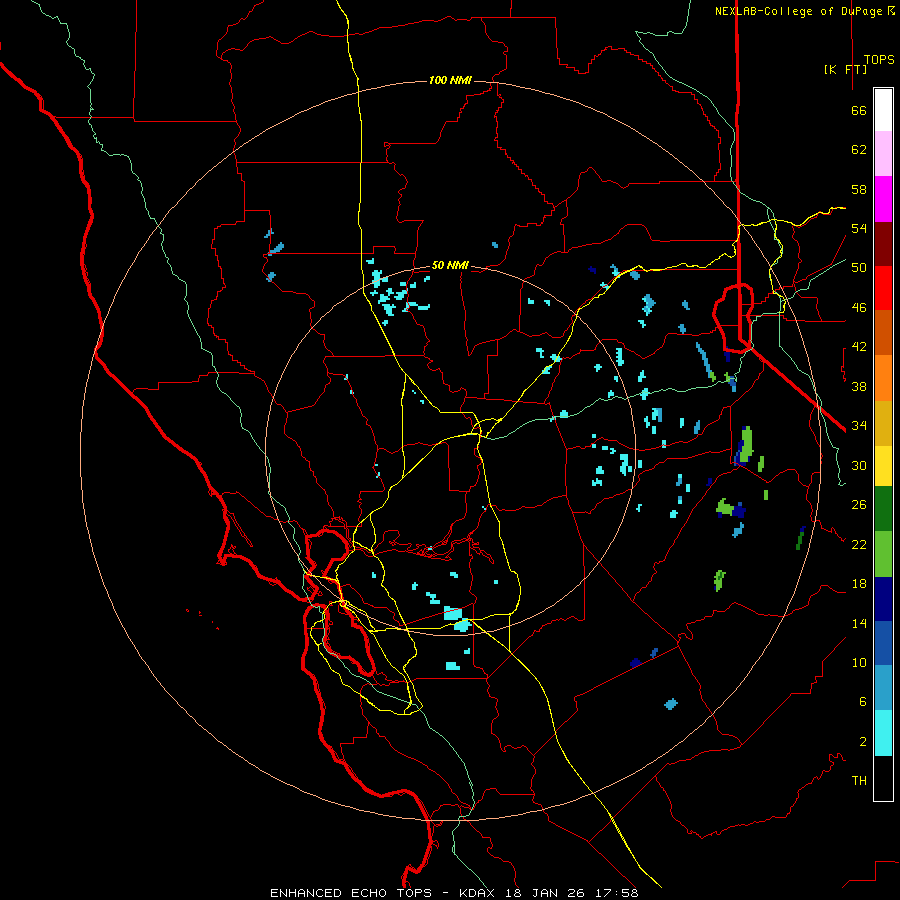Screen dimensions: 900x900
Task: Click the black TH threshold swatch
Action: point(883,778)
